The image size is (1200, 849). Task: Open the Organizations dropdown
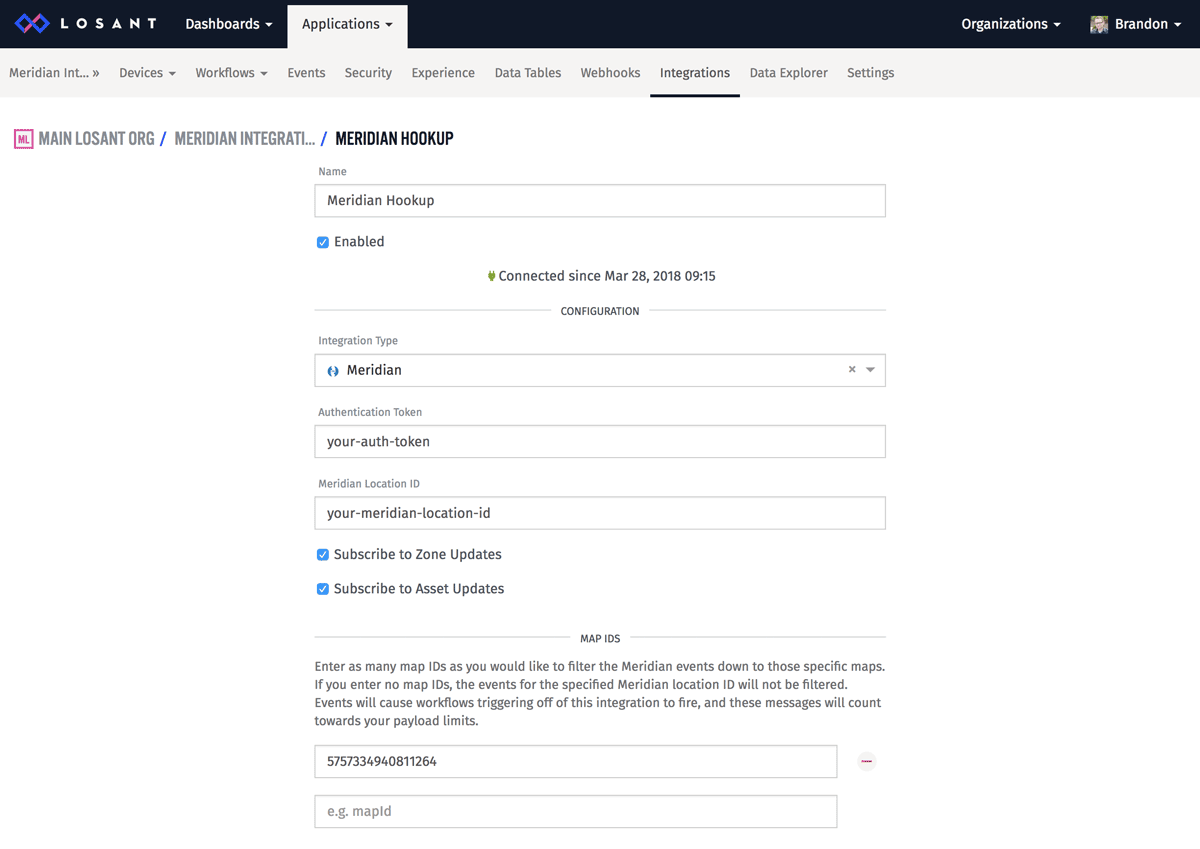click(1010, 24)
